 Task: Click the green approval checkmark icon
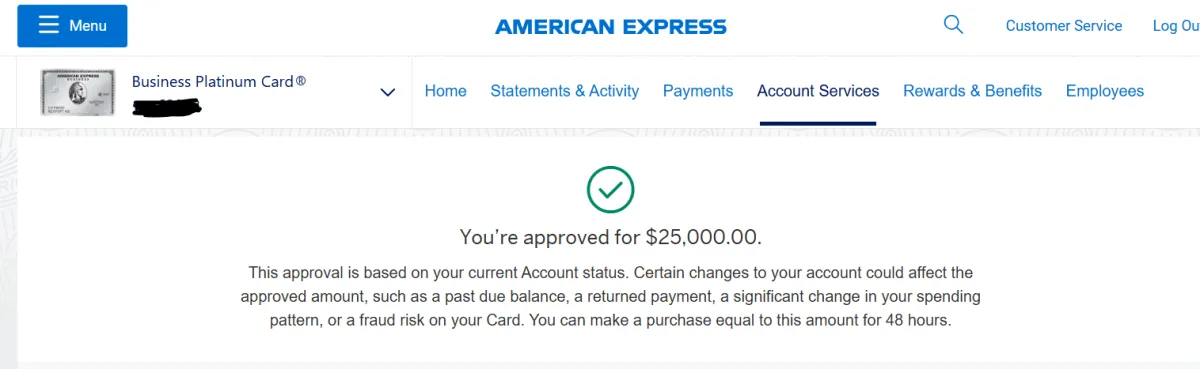(610, 189)
